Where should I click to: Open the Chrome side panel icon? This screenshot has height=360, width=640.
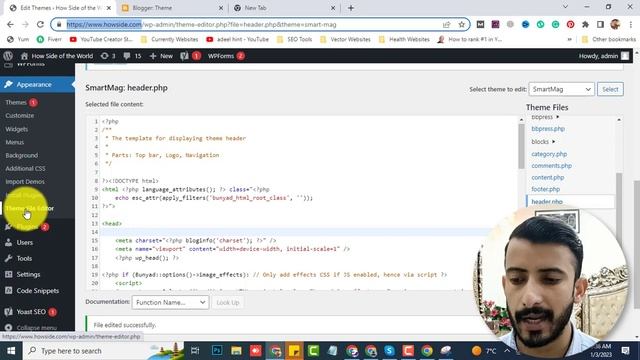tap(600, 24)
